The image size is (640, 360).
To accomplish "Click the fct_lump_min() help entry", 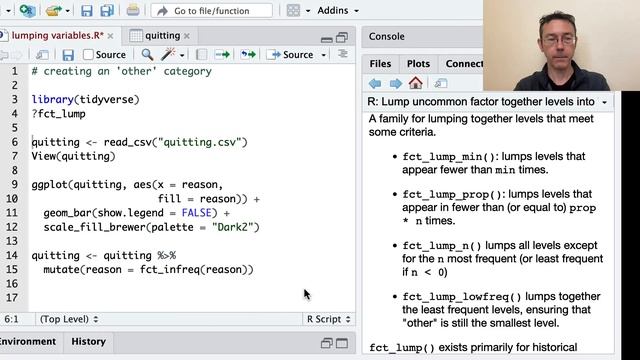I will click(x=449, y=157).
